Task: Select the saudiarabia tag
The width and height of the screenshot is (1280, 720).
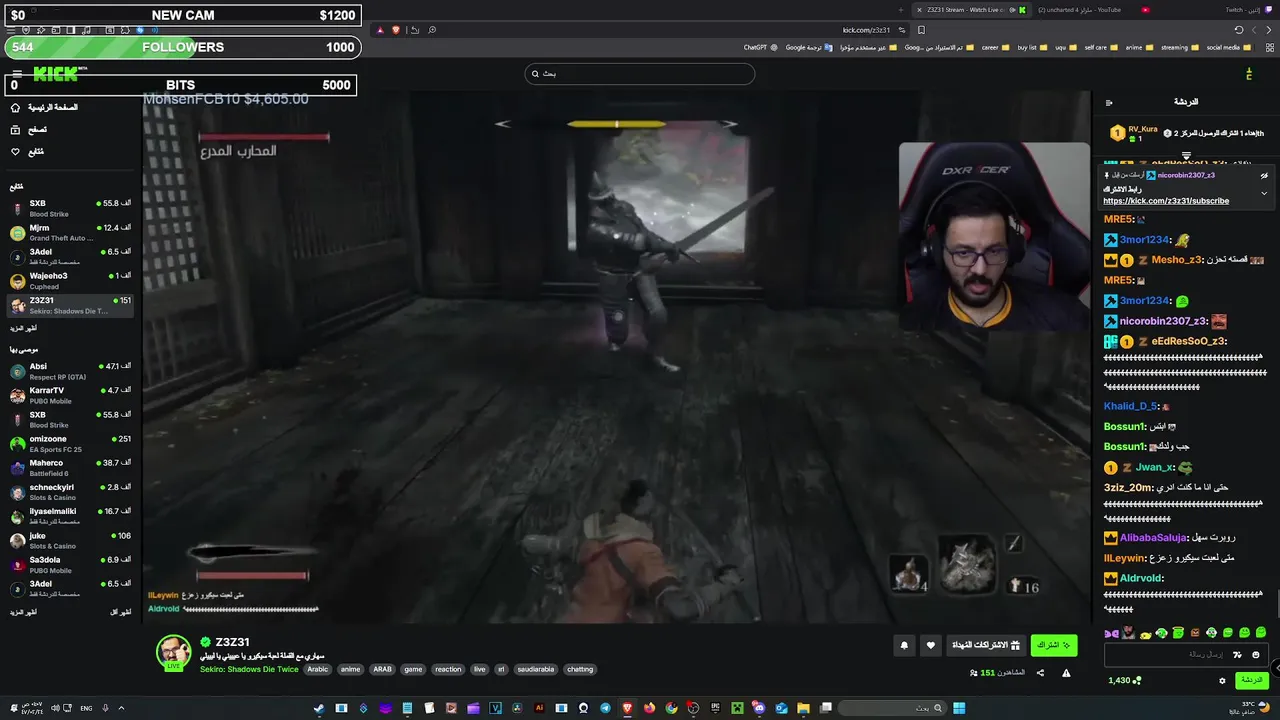Action: [536, 669]
